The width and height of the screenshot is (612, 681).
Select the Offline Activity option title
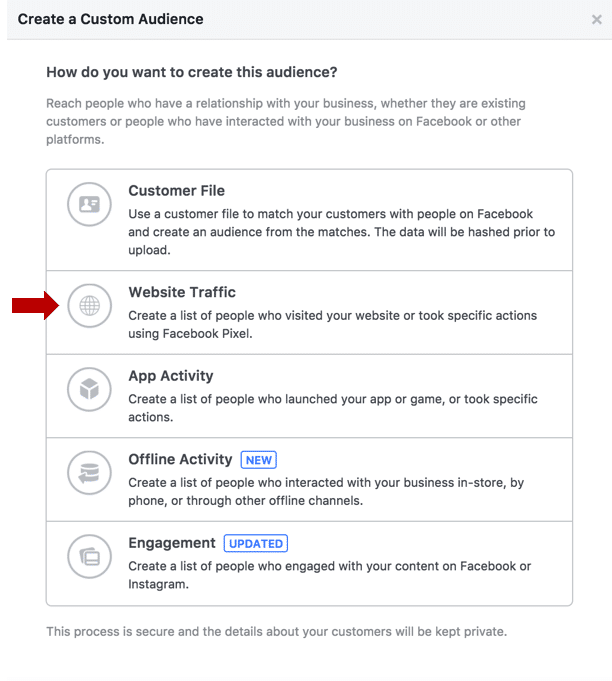[x=180, y=459]
